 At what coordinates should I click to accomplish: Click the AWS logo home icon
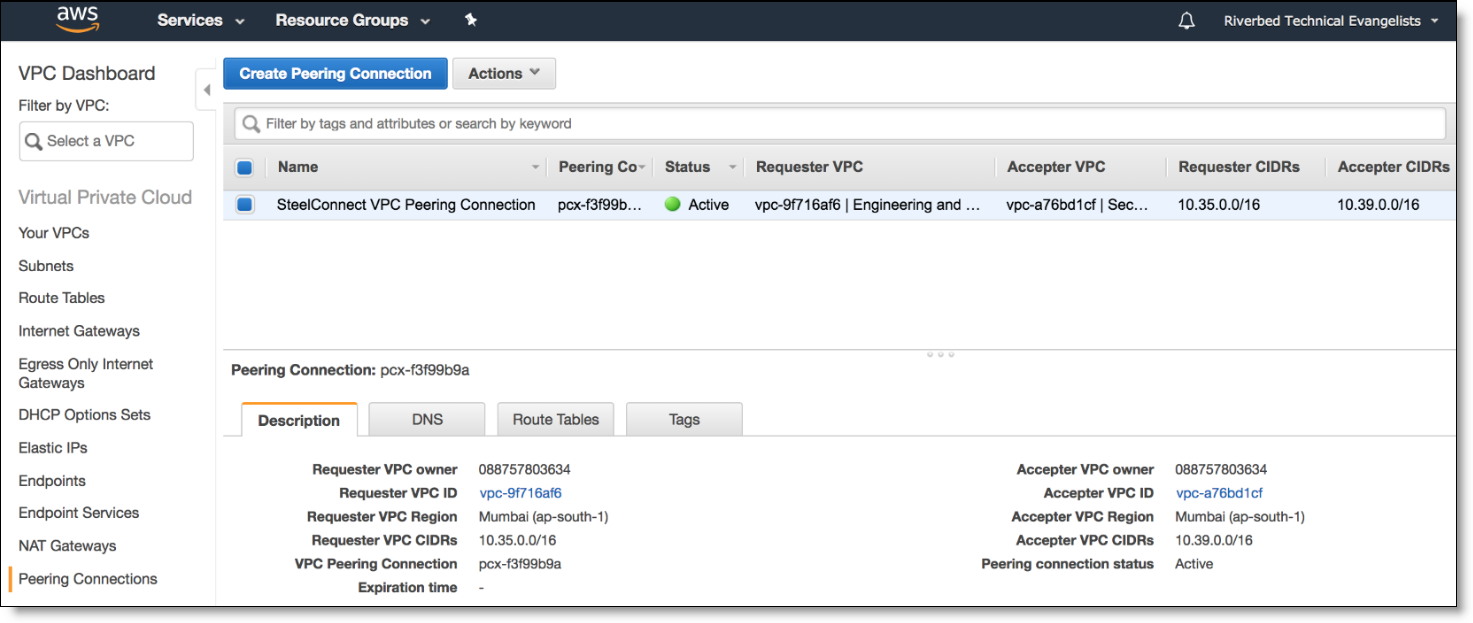[76, 19]
